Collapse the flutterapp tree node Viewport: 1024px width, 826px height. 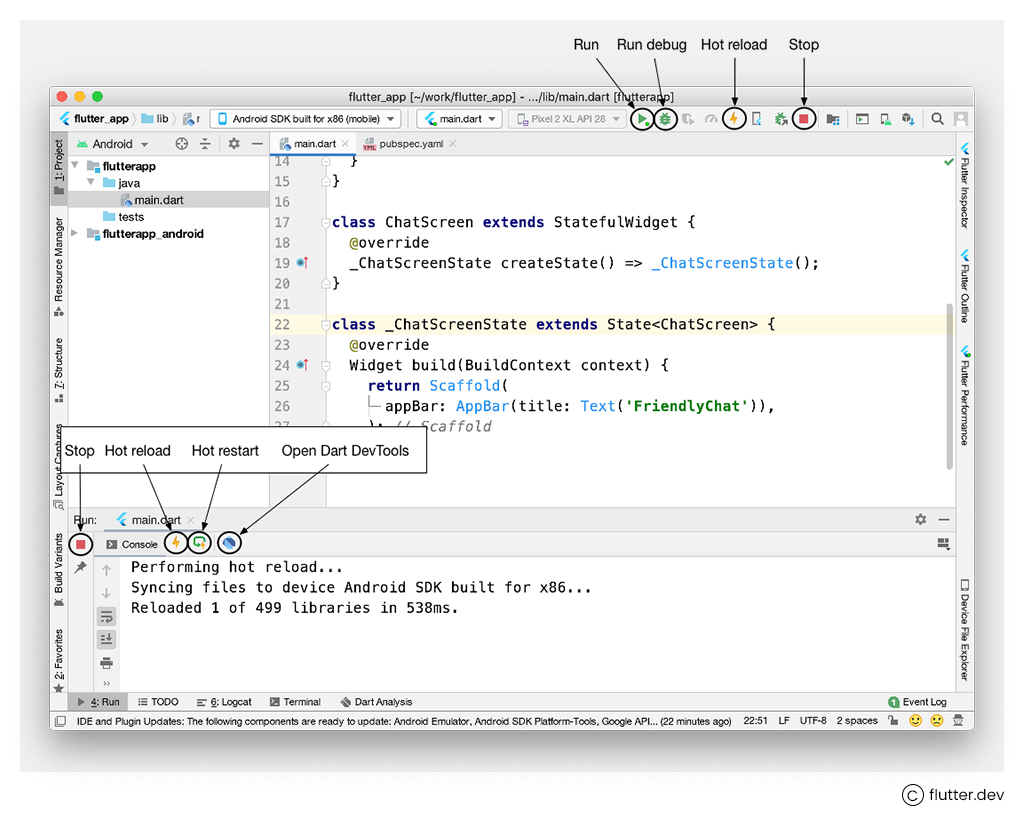pyautogui.click(x=74, y=165)
